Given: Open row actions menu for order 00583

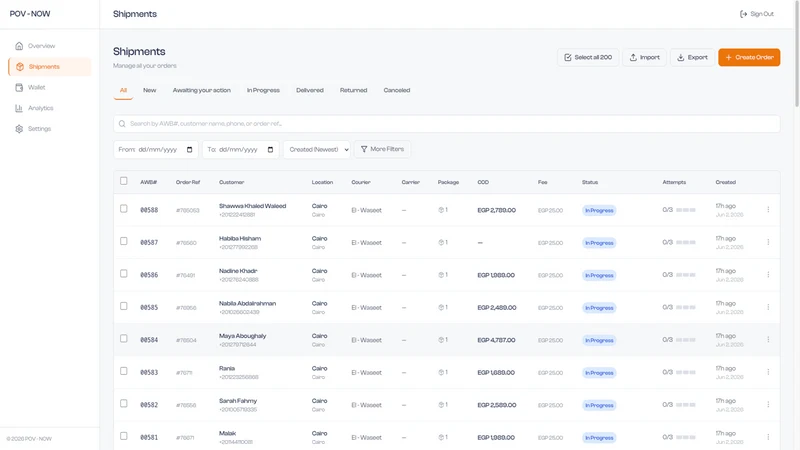Looking at the screenshot, I should (768, 372).
